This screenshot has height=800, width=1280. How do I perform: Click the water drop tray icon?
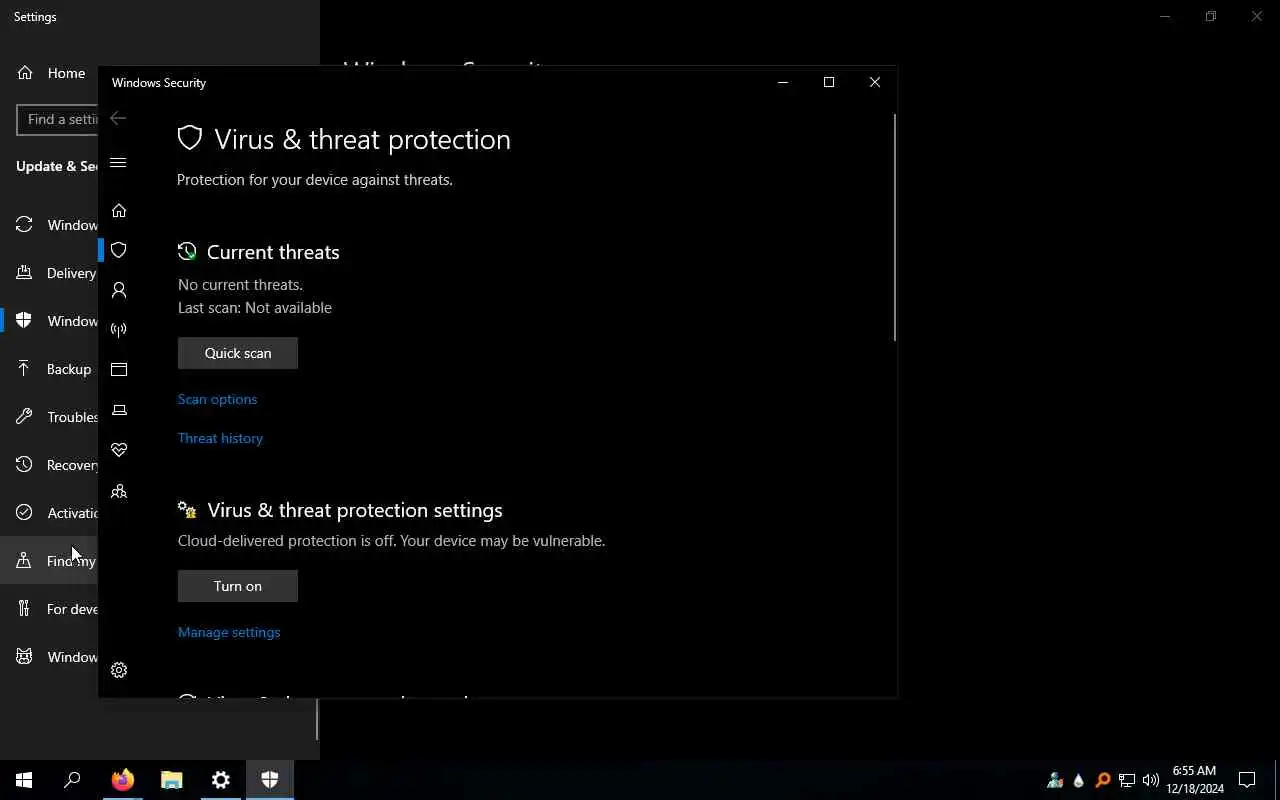point(1079,780)
